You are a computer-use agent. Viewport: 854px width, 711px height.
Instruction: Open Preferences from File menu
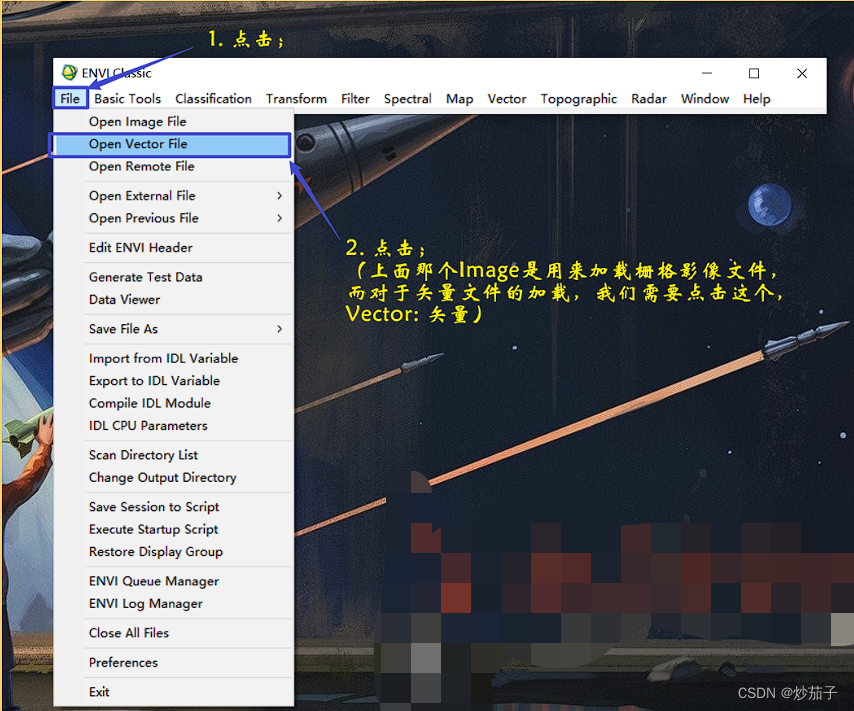coord(173,662)
